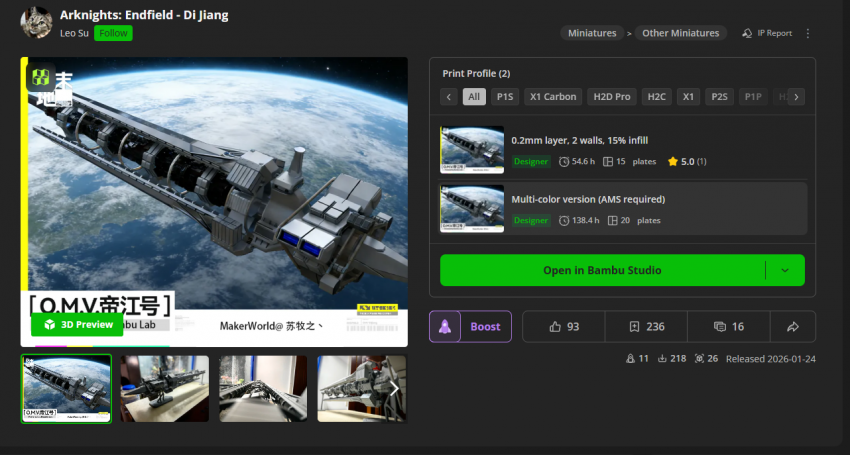Click the Boost label
Image resolution: width=850 pixels, height=455 pixels.
click(485, 326)
